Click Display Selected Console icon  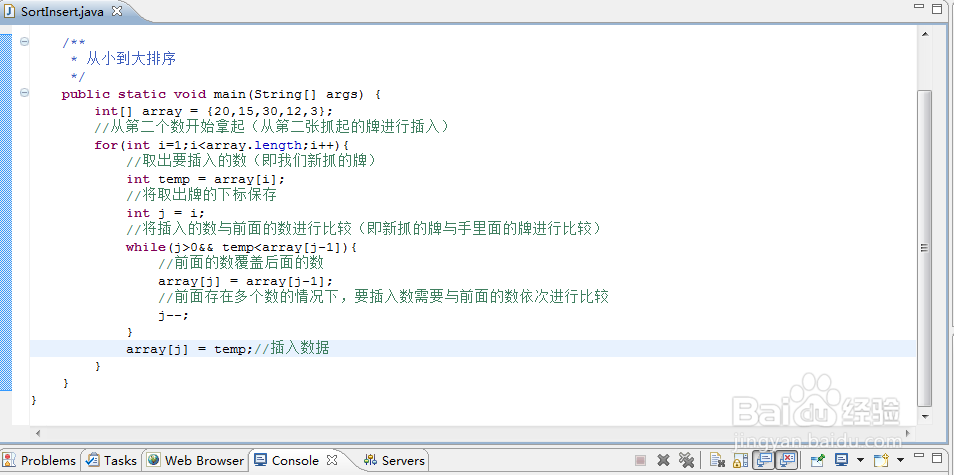click(x=841, y=460)
